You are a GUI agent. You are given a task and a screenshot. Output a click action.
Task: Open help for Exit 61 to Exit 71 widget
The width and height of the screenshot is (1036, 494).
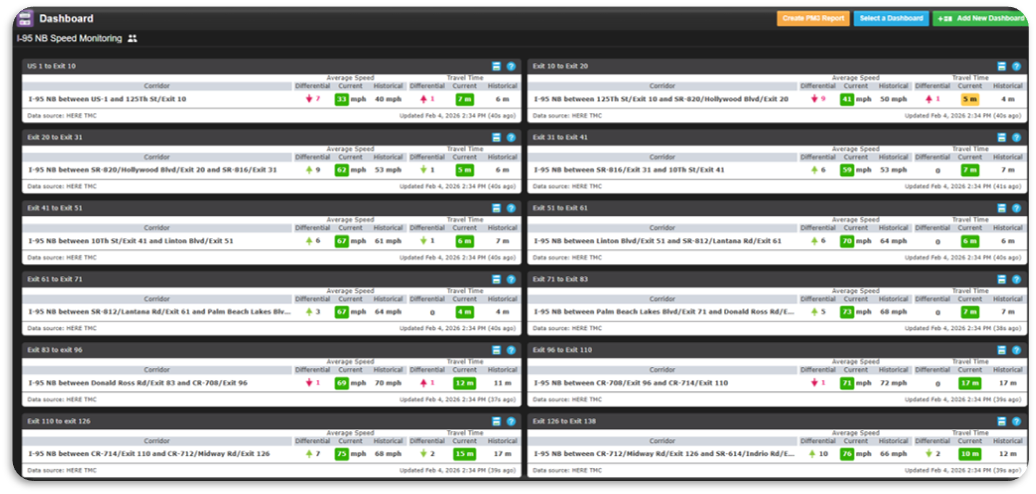pyautogui.click(x=511, y=280)
